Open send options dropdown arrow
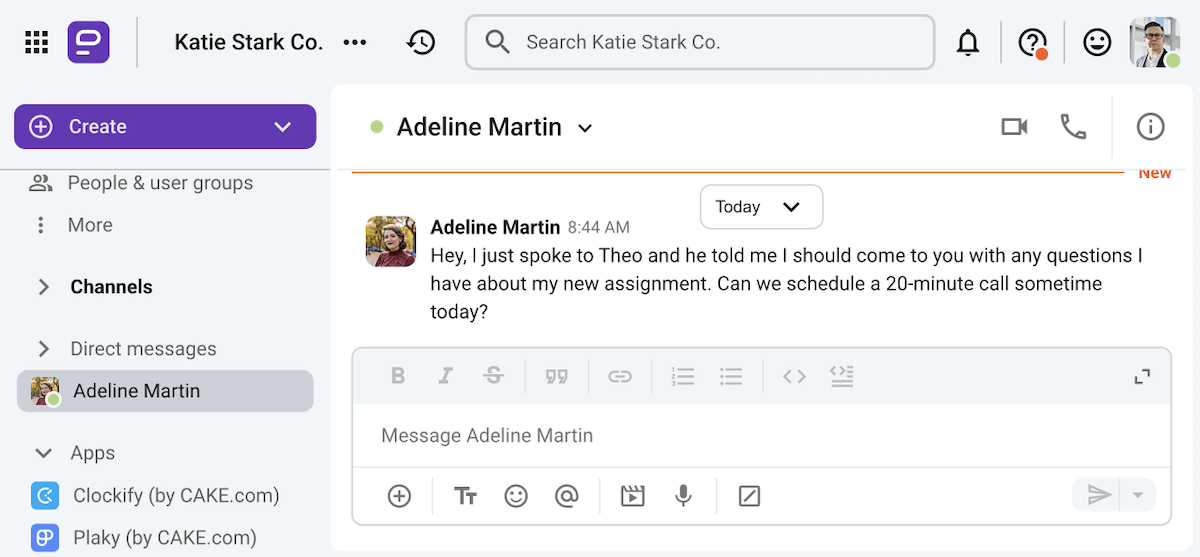 1138,495
